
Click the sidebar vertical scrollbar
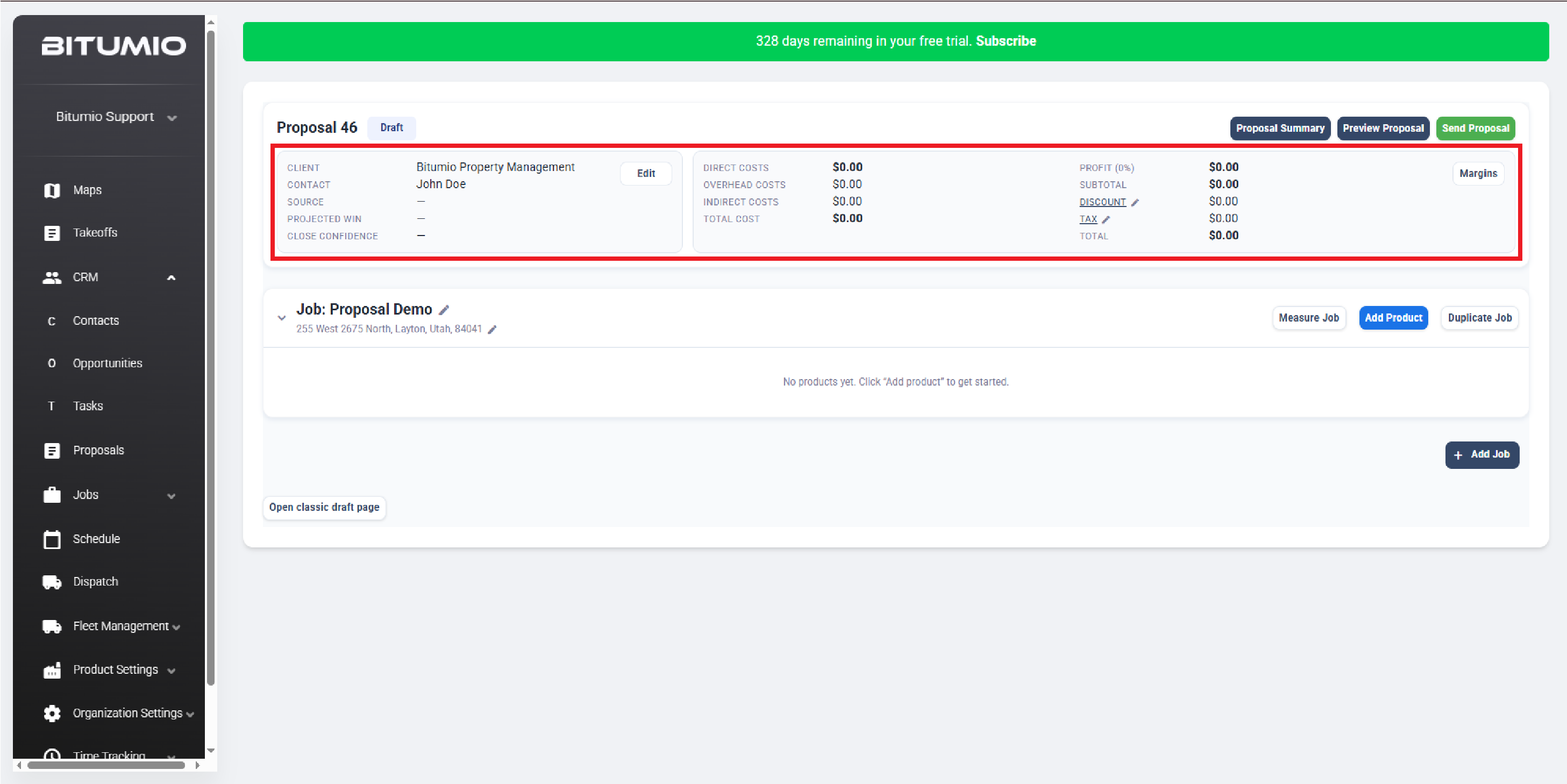click(211, 358)
